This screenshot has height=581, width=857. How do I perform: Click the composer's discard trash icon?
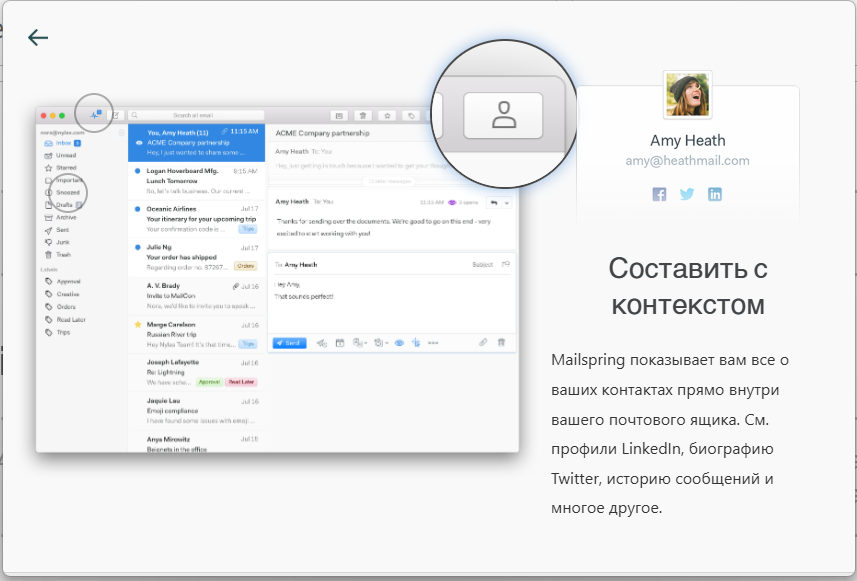(x=501, y=343)
